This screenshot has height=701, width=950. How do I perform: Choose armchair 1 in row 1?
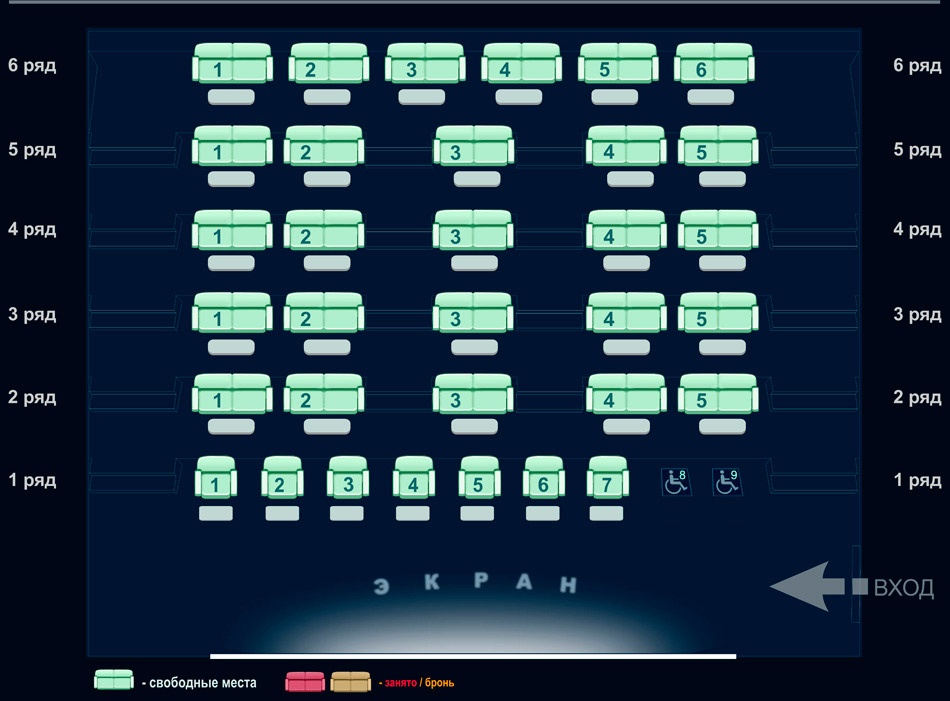(216, 478)
